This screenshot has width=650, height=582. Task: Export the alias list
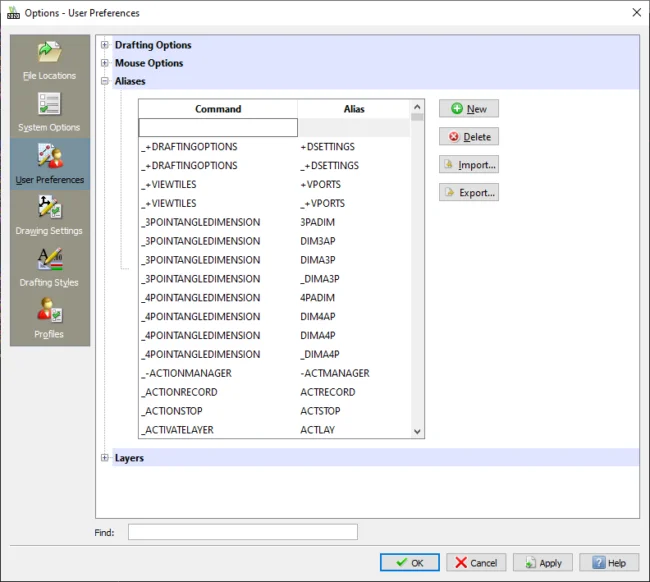(x=468, y=193)
